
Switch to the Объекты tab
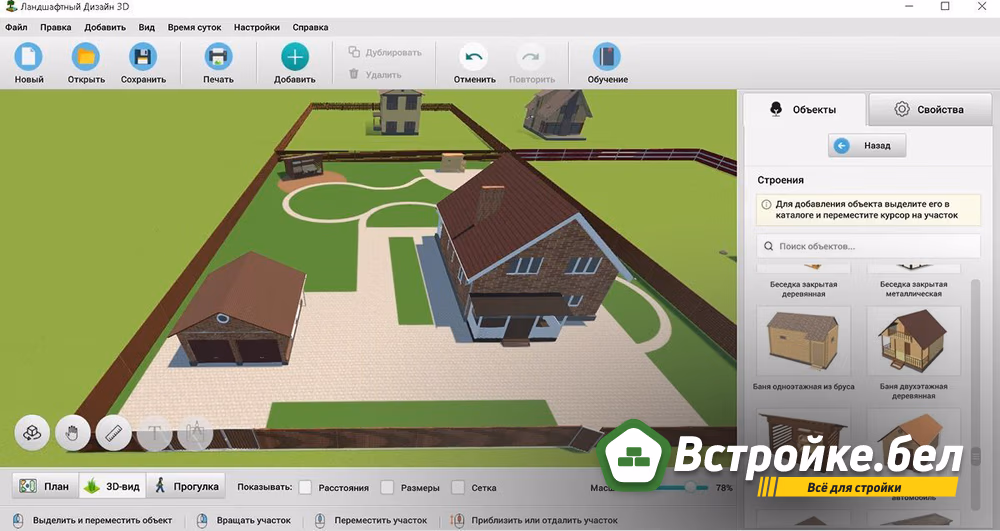(804, 110)
